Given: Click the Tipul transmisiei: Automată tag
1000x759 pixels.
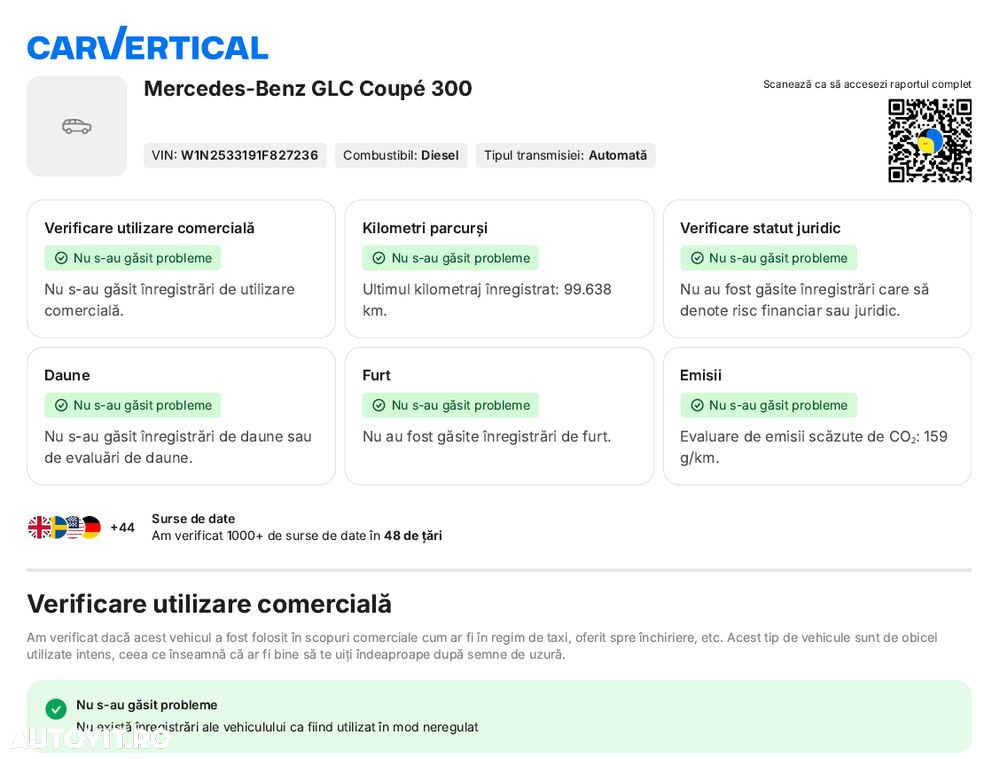Looking at the screenshot, I should pos(565,155).
